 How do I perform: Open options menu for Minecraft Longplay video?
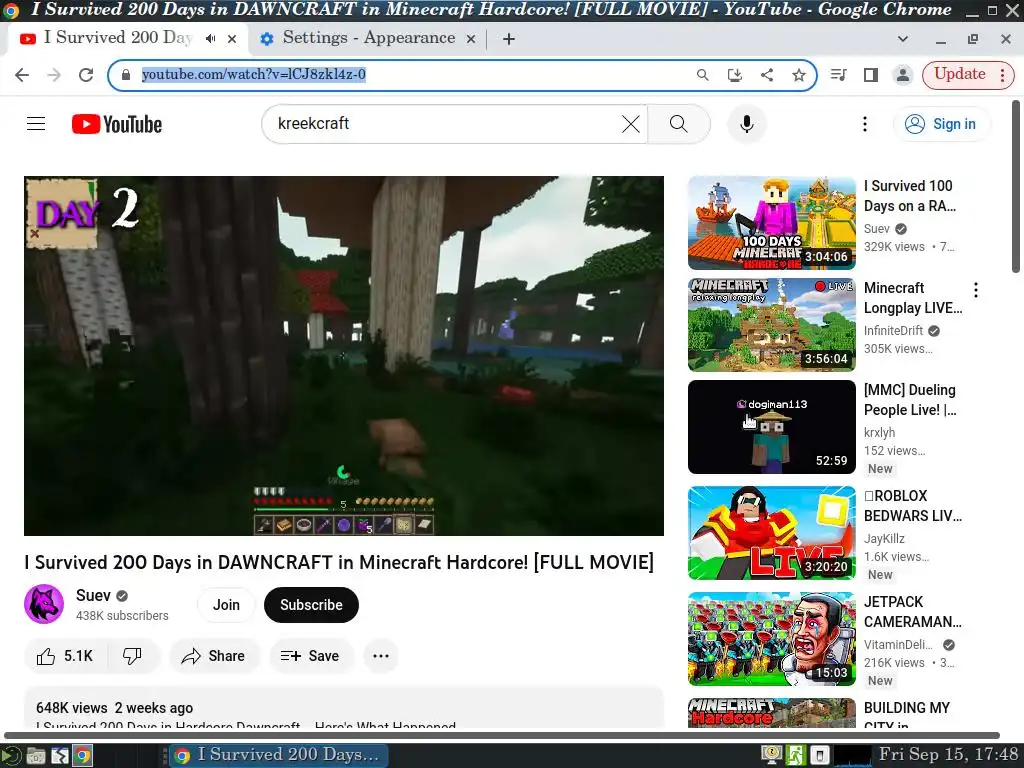[976, 289]
